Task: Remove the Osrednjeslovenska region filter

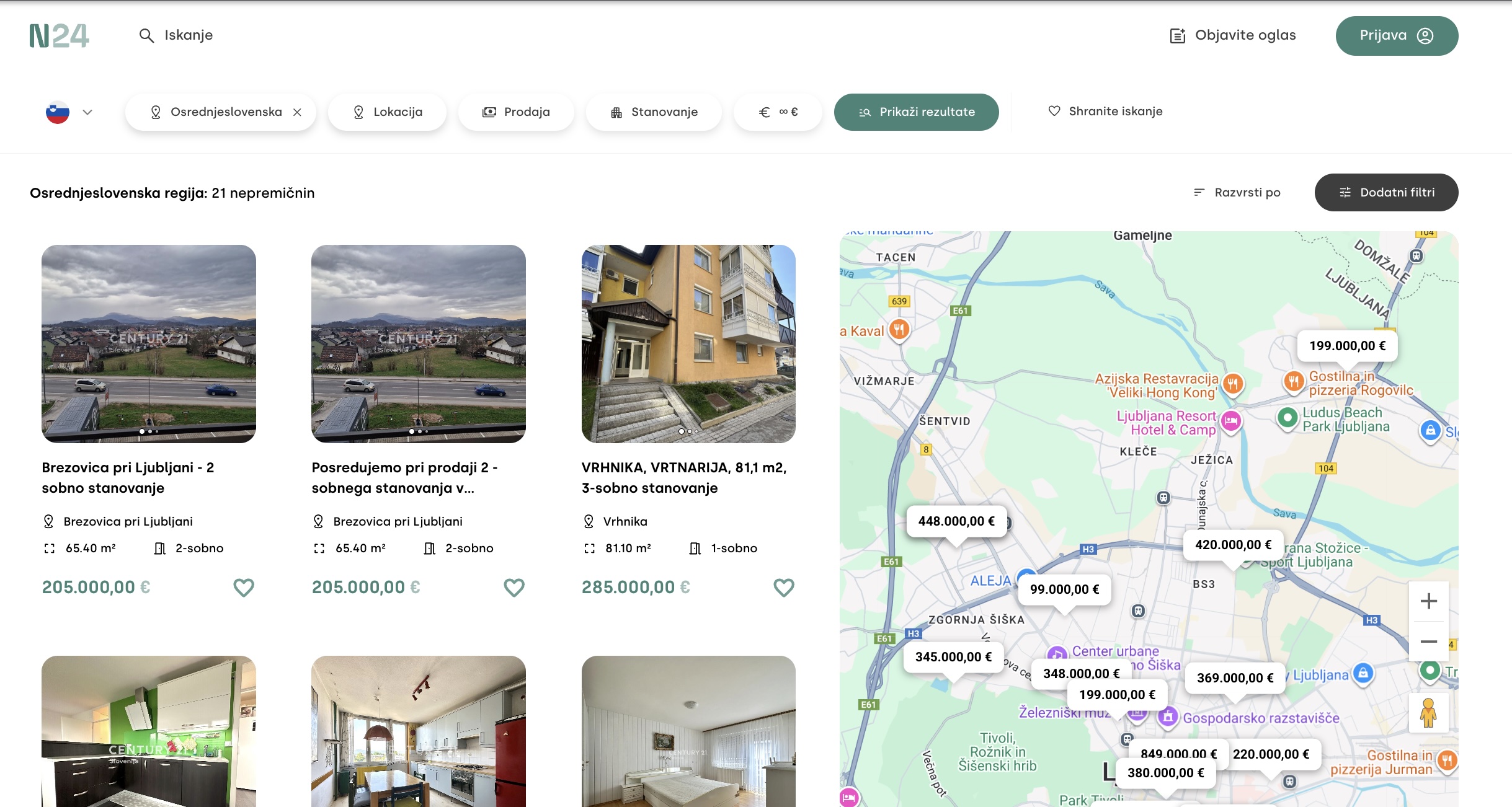Action: pyautogui.click(x=298, y=112)
